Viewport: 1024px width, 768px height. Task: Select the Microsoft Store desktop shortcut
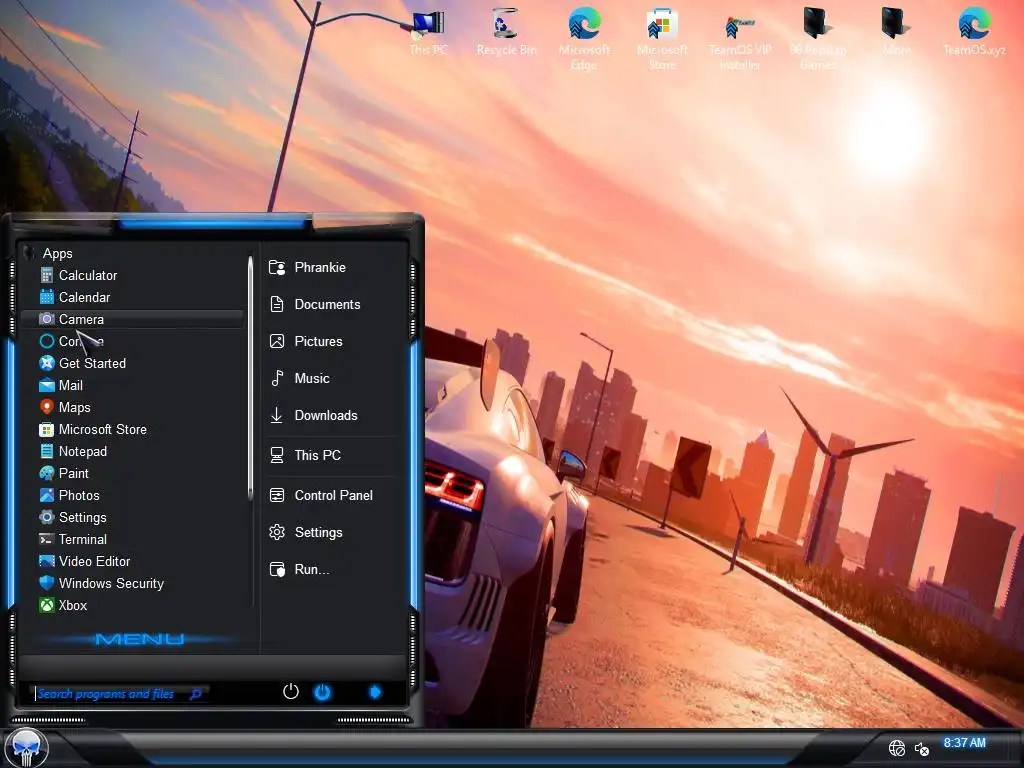coord(662,39)
